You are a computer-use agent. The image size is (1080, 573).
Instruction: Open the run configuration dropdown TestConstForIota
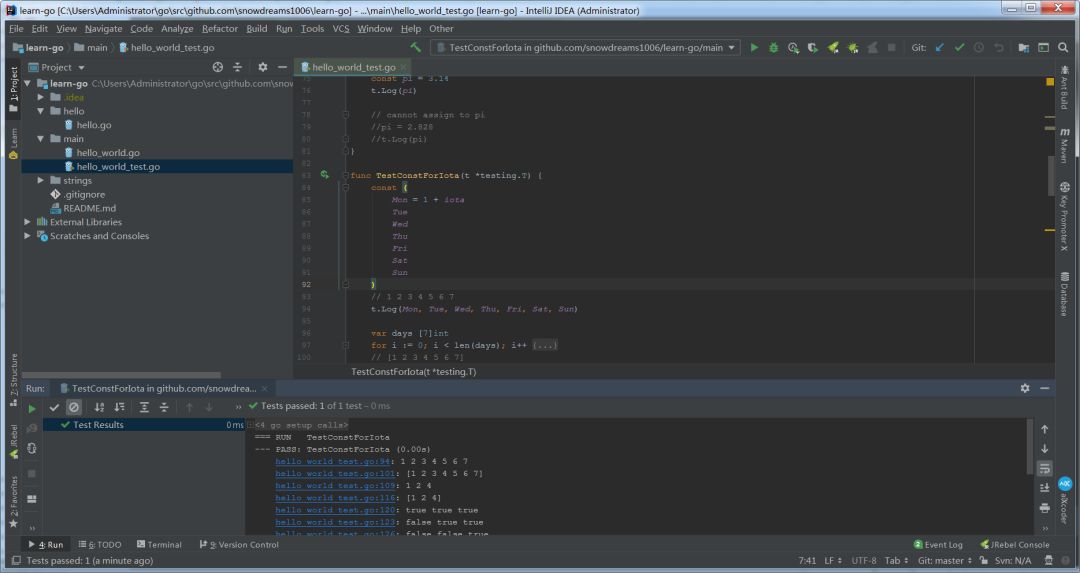(x=585, y=47)
